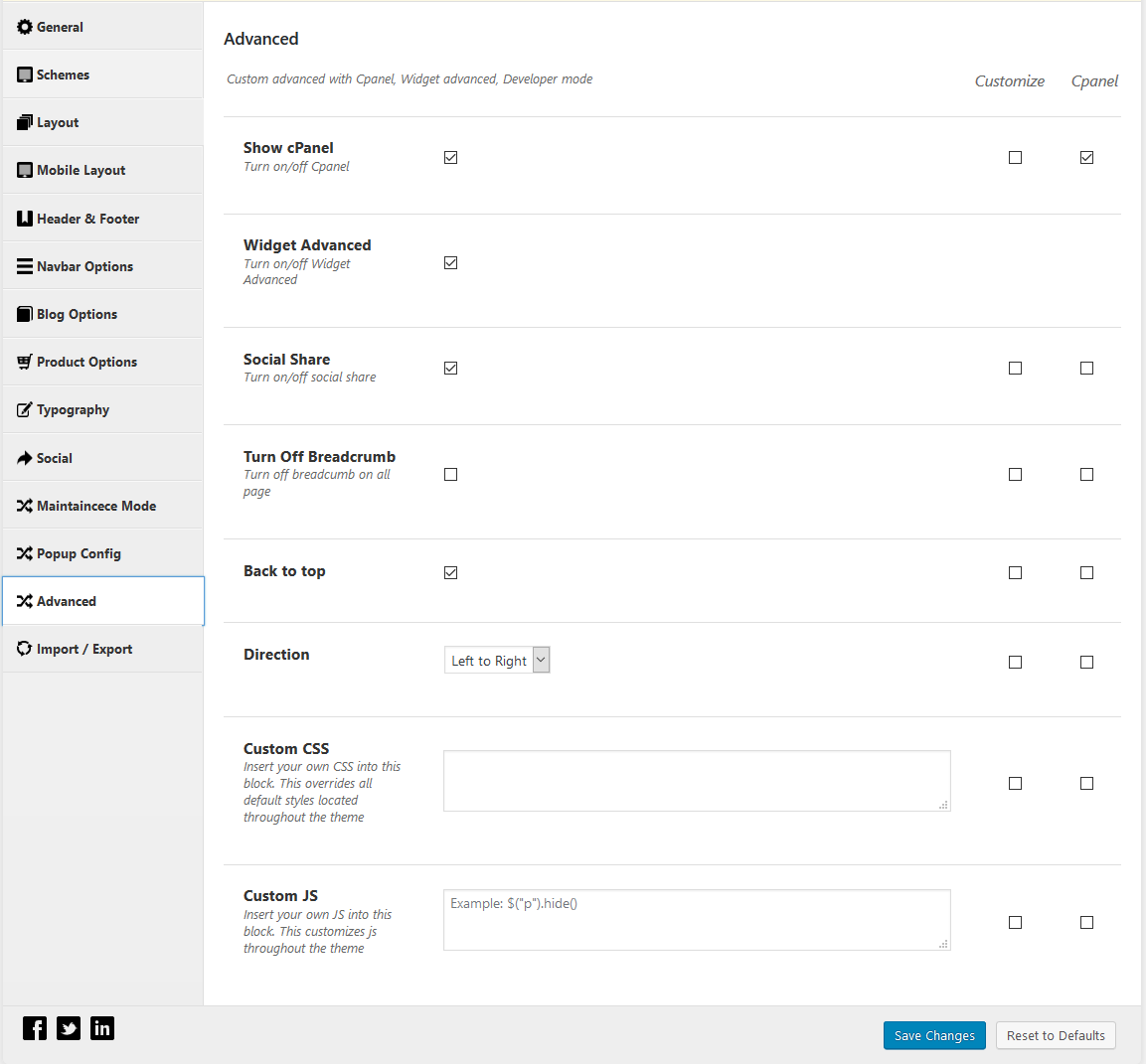Check Cpanel box for Direction row
Image resolution: width=1146 pixels, height=1064 pixels.
tap(1086, 662)
